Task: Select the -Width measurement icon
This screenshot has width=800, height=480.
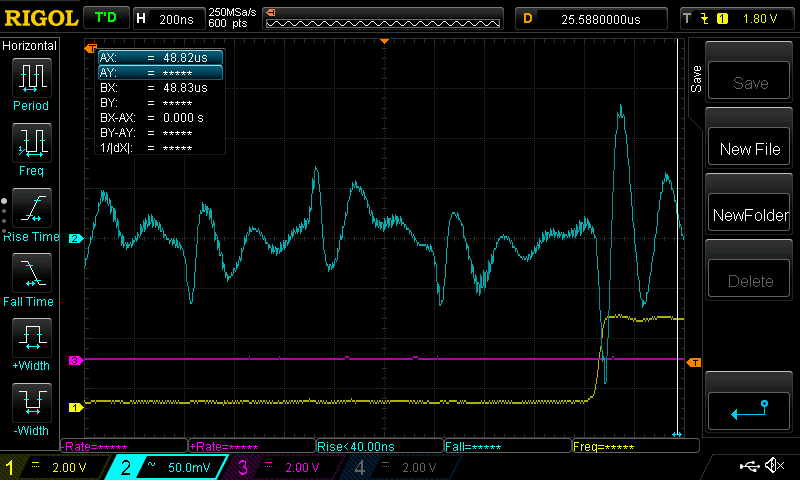Action: click(x=32, y=403)
